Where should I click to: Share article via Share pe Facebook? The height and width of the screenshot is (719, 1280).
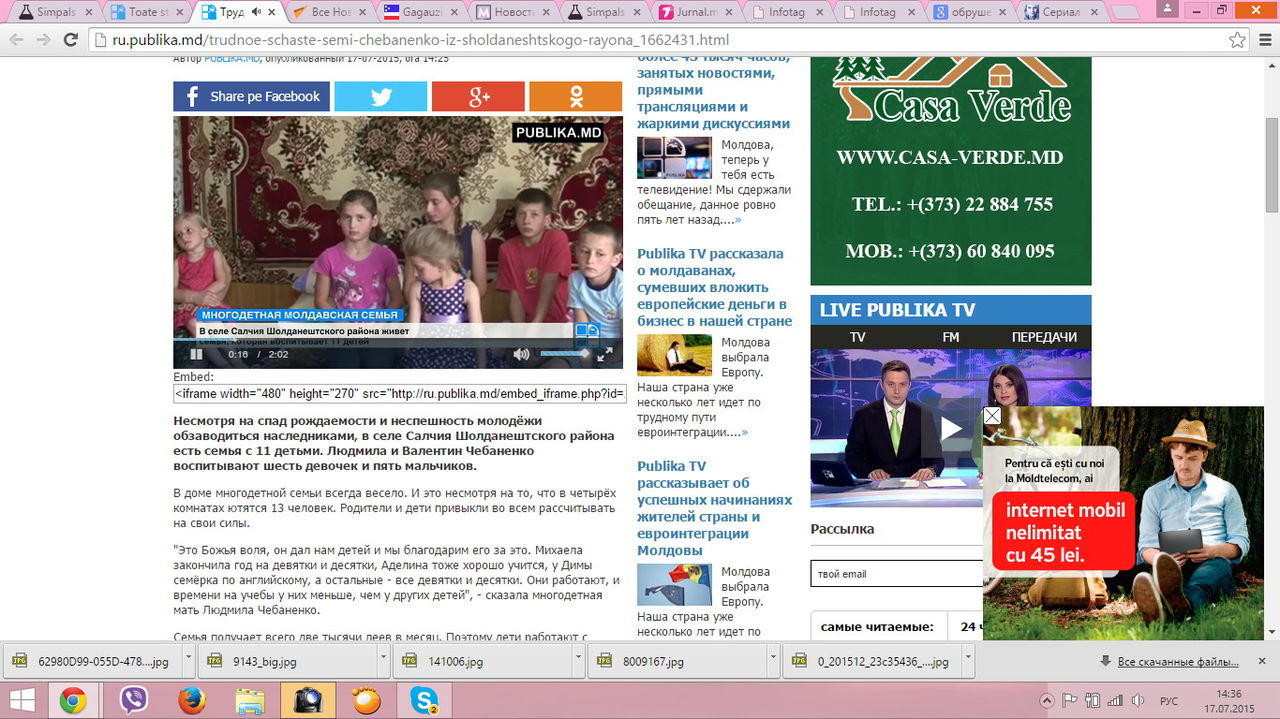tap(251, 96)
